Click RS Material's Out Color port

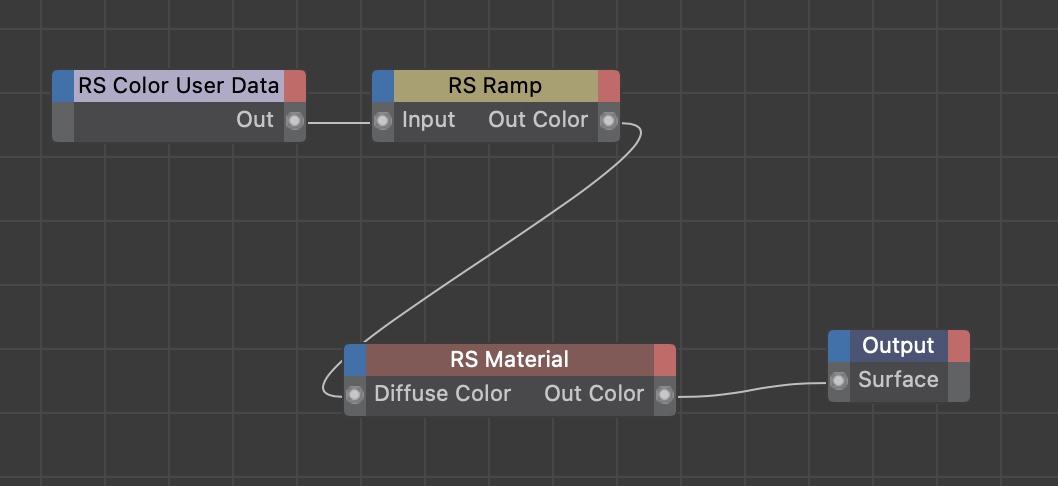[664, 395]
